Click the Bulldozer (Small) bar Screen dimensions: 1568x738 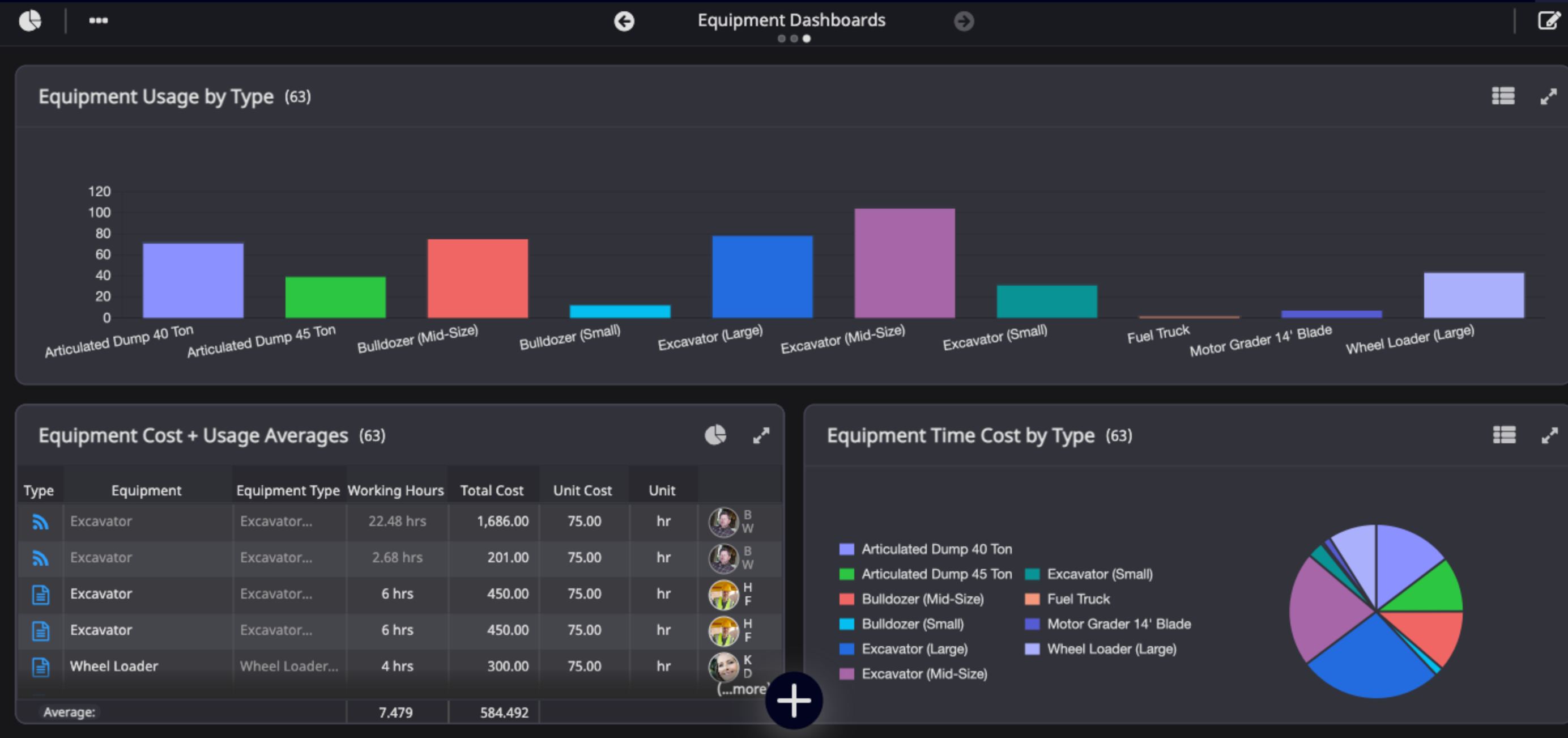pyautogui.click(x=620, y=311)
